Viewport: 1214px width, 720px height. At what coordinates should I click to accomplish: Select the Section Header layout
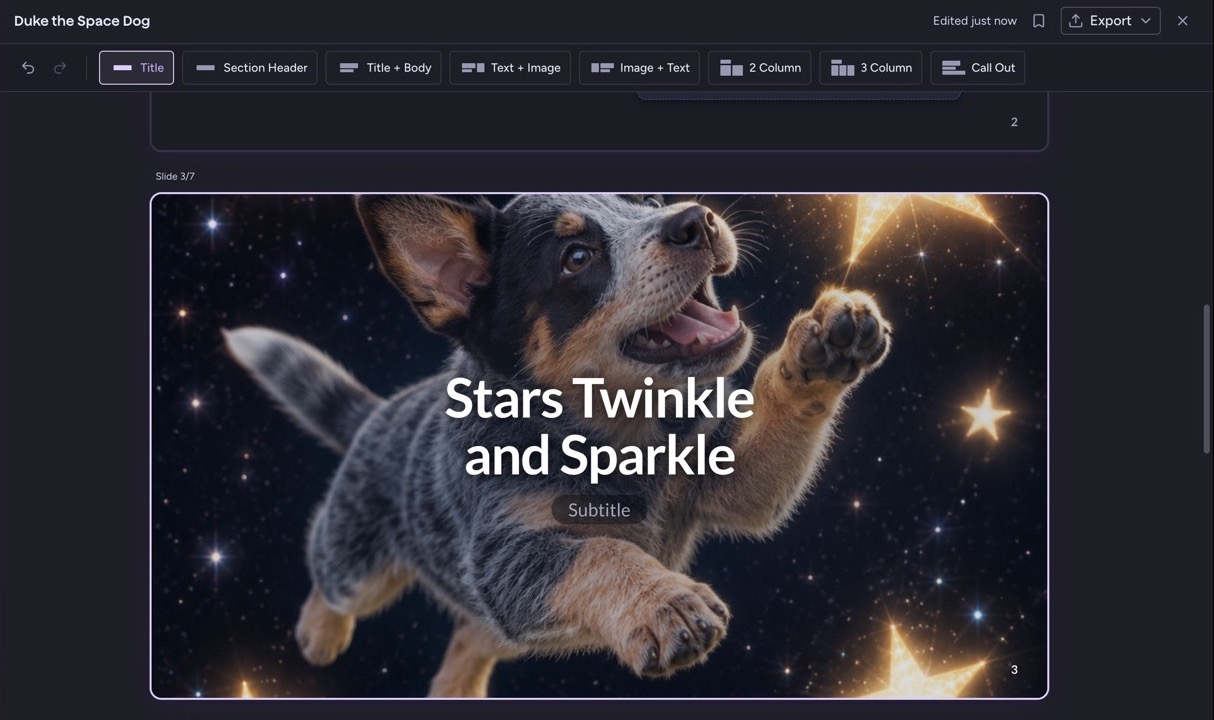(250, 68)
